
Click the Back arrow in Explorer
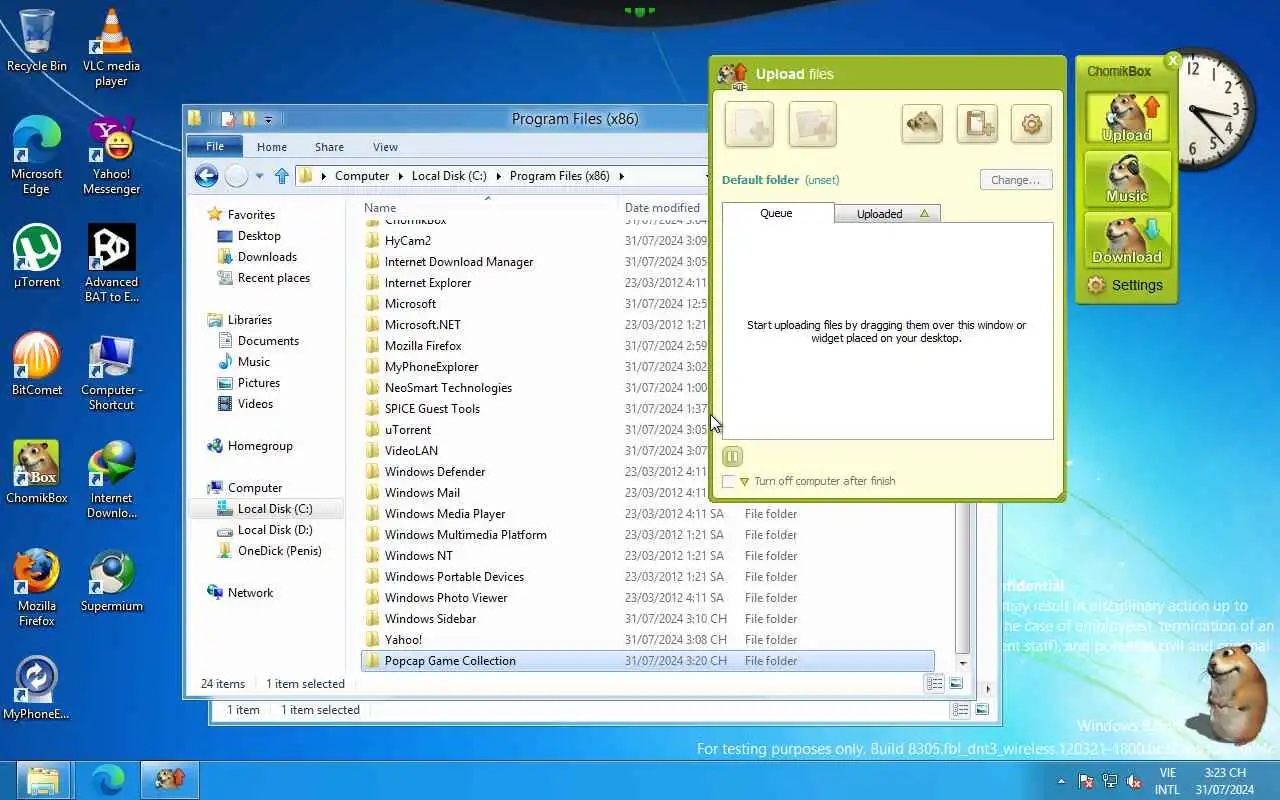tap(206, 176)
